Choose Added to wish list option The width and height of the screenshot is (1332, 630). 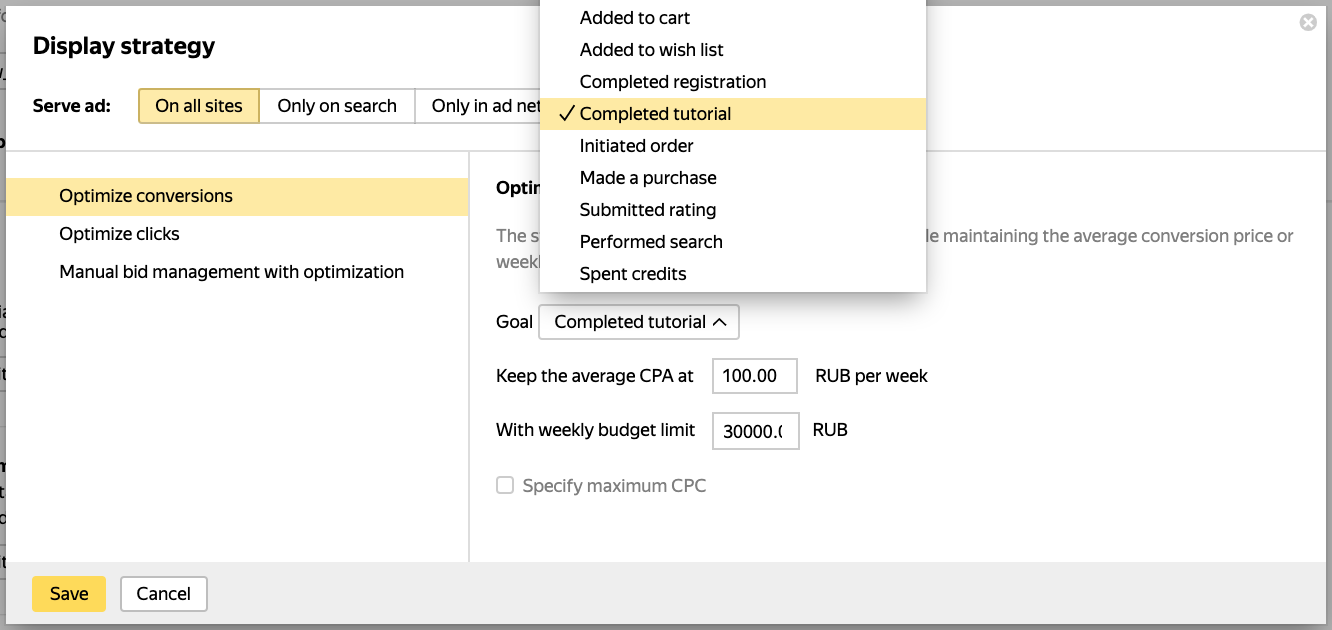651,50
